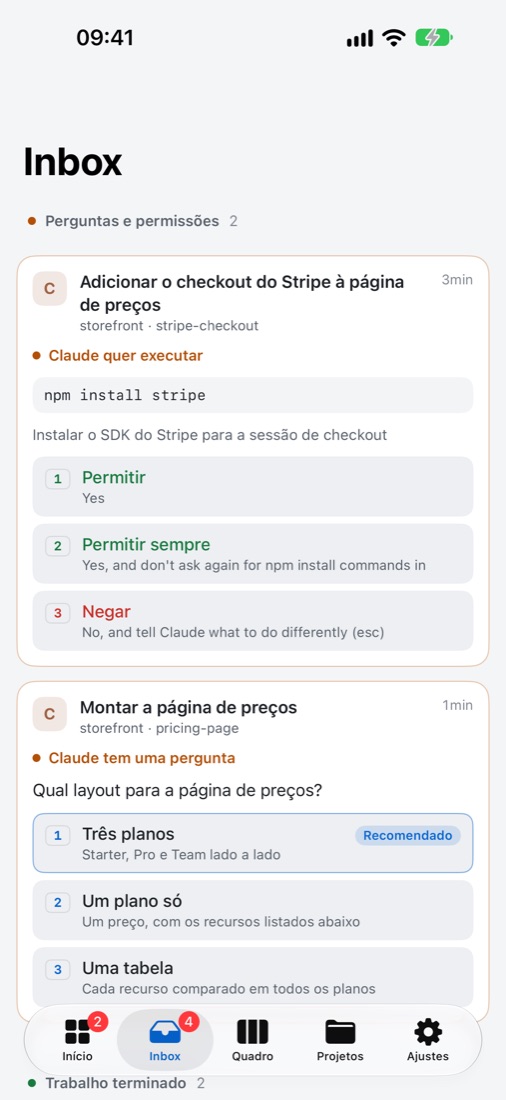Open Ajustes gear icon
This screenshot has width=506, height=1100.
(428, 1031)
